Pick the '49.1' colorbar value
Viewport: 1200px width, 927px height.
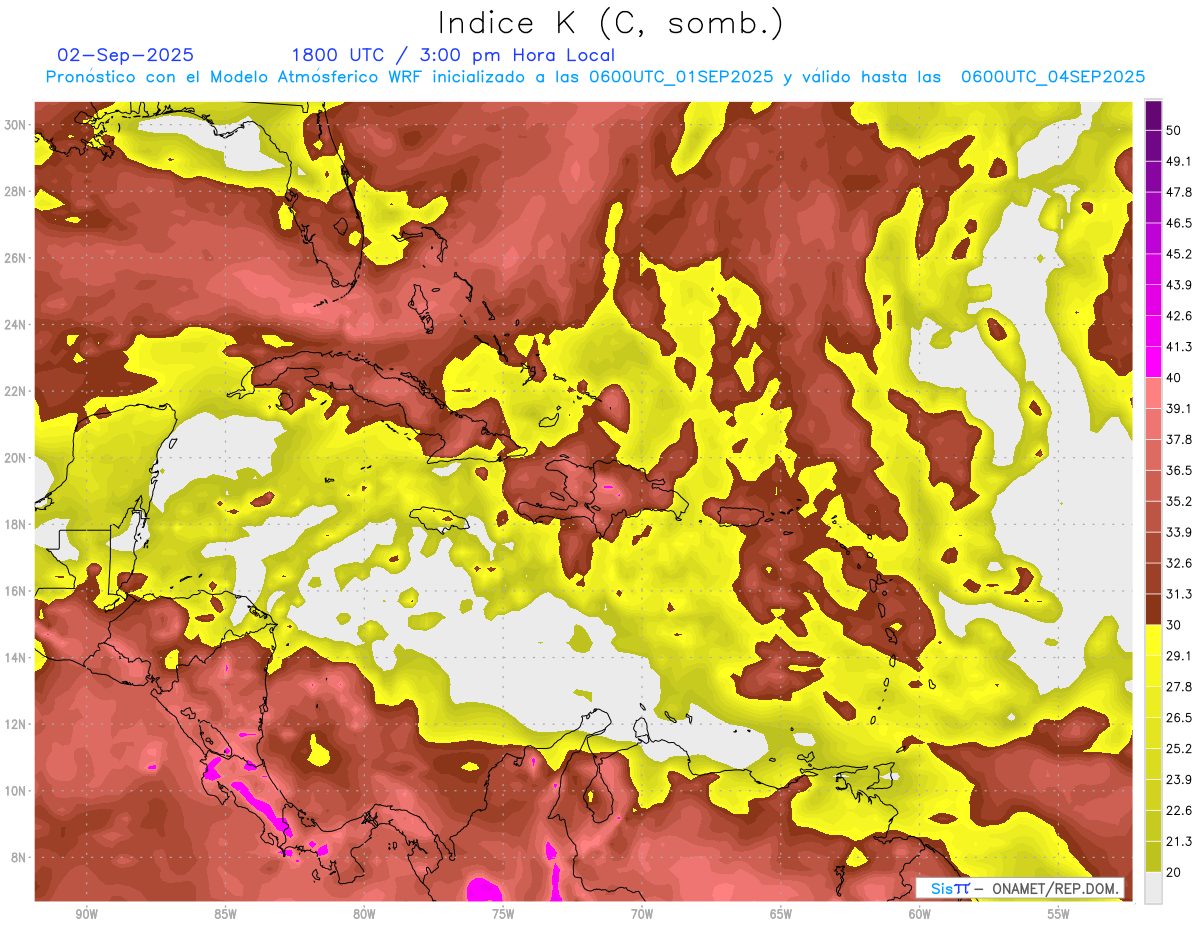click(x=1180, y=161)
